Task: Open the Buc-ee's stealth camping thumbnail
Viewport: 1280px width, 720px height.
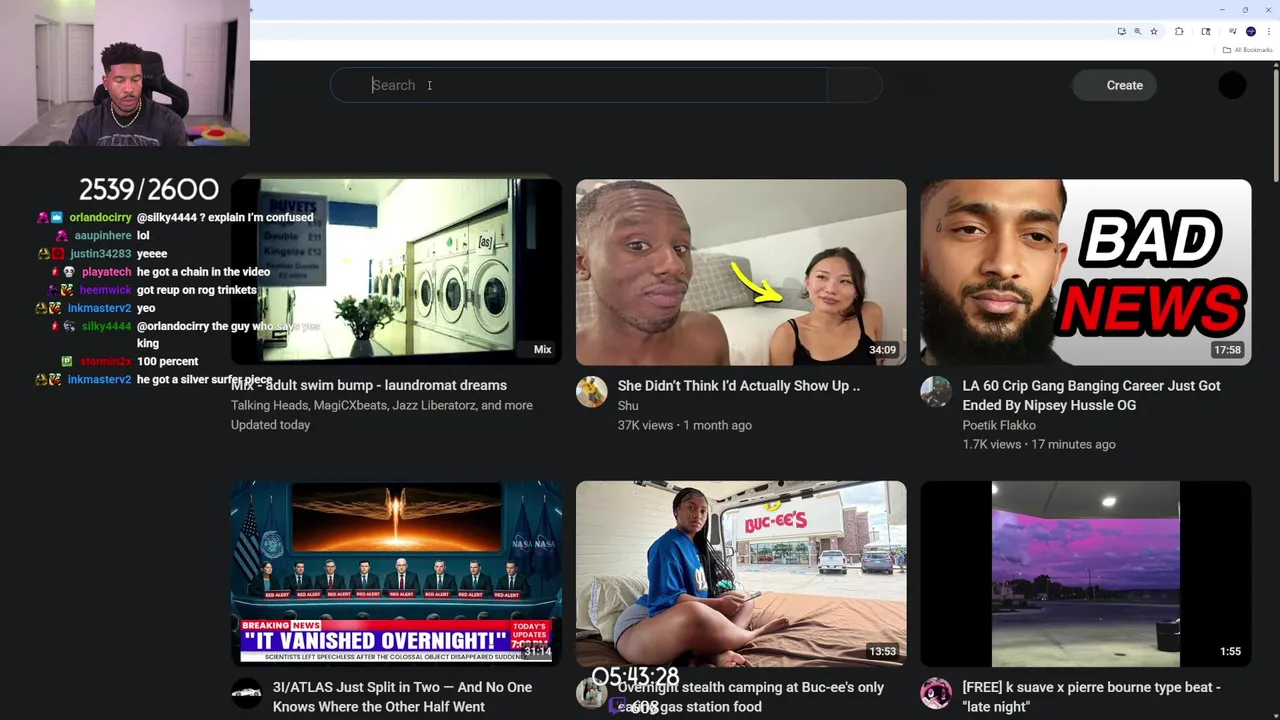Action: click(x=741, y=574)
